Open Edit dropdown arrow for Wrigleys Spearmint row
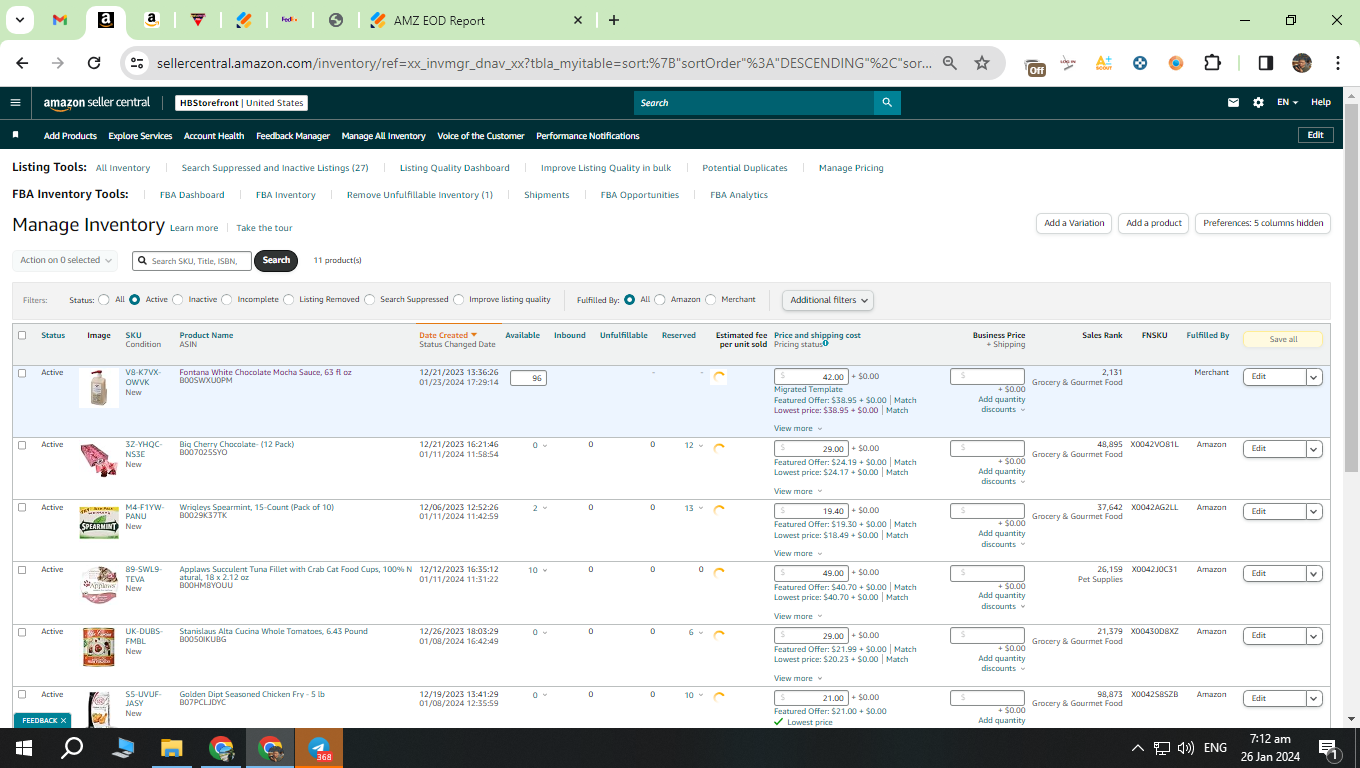The image size is (1360, 768). pyautogui.click(x=1314, y=511)
